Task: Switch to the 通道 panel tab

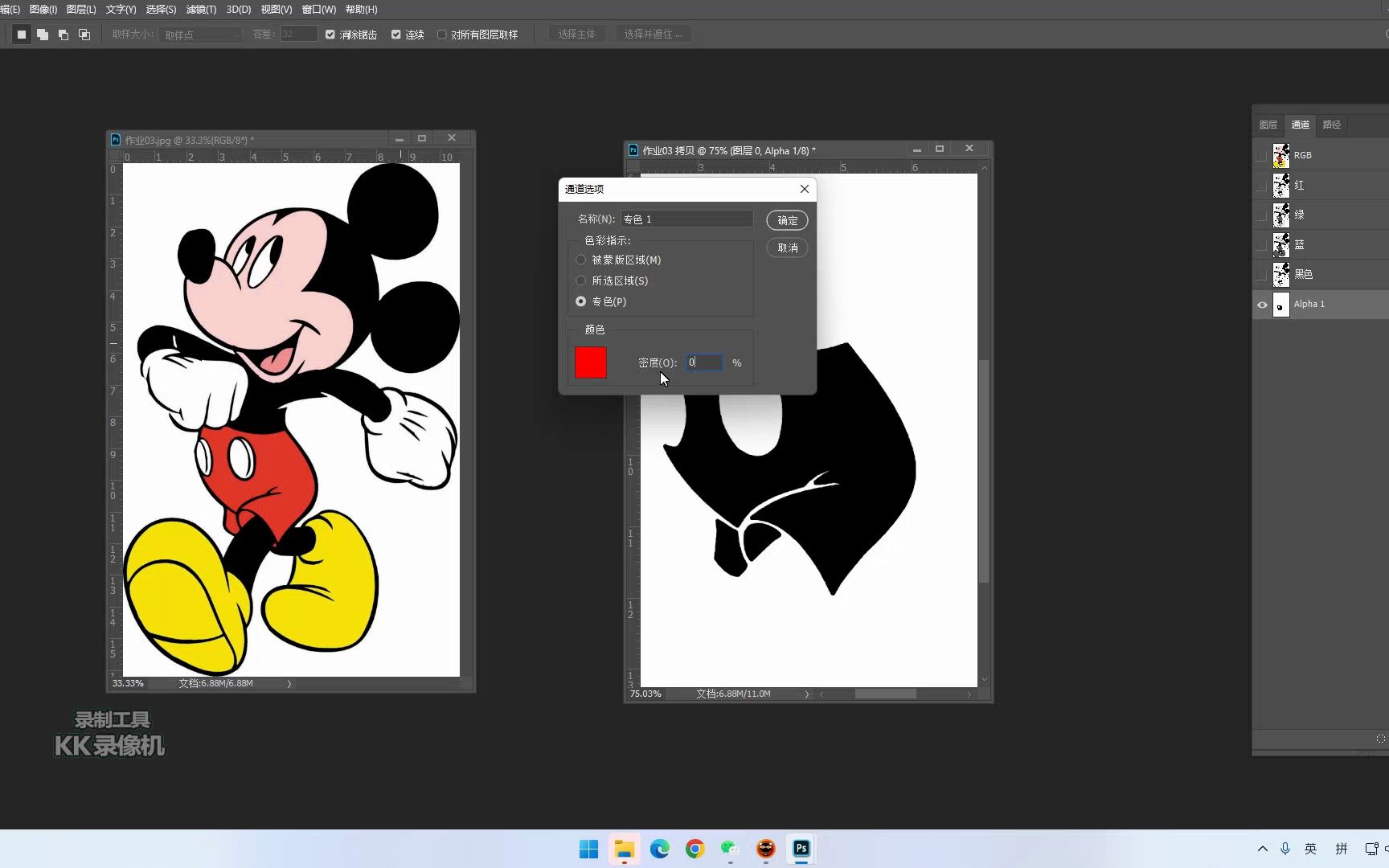Action: click(x=1301, y=125)
